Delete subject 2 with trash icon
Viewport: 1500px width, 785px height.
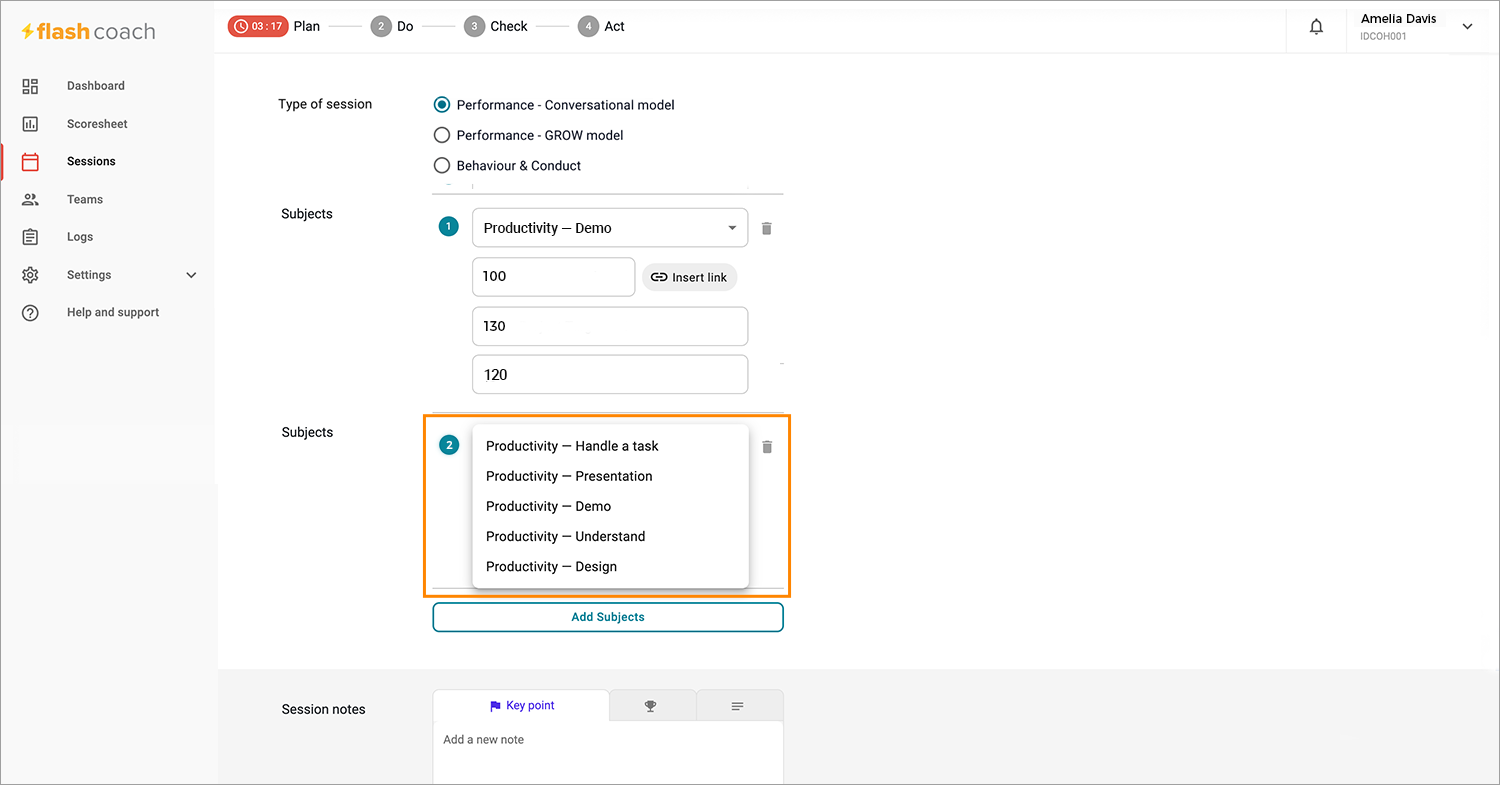pyautogui.click(x=767, y=447)
